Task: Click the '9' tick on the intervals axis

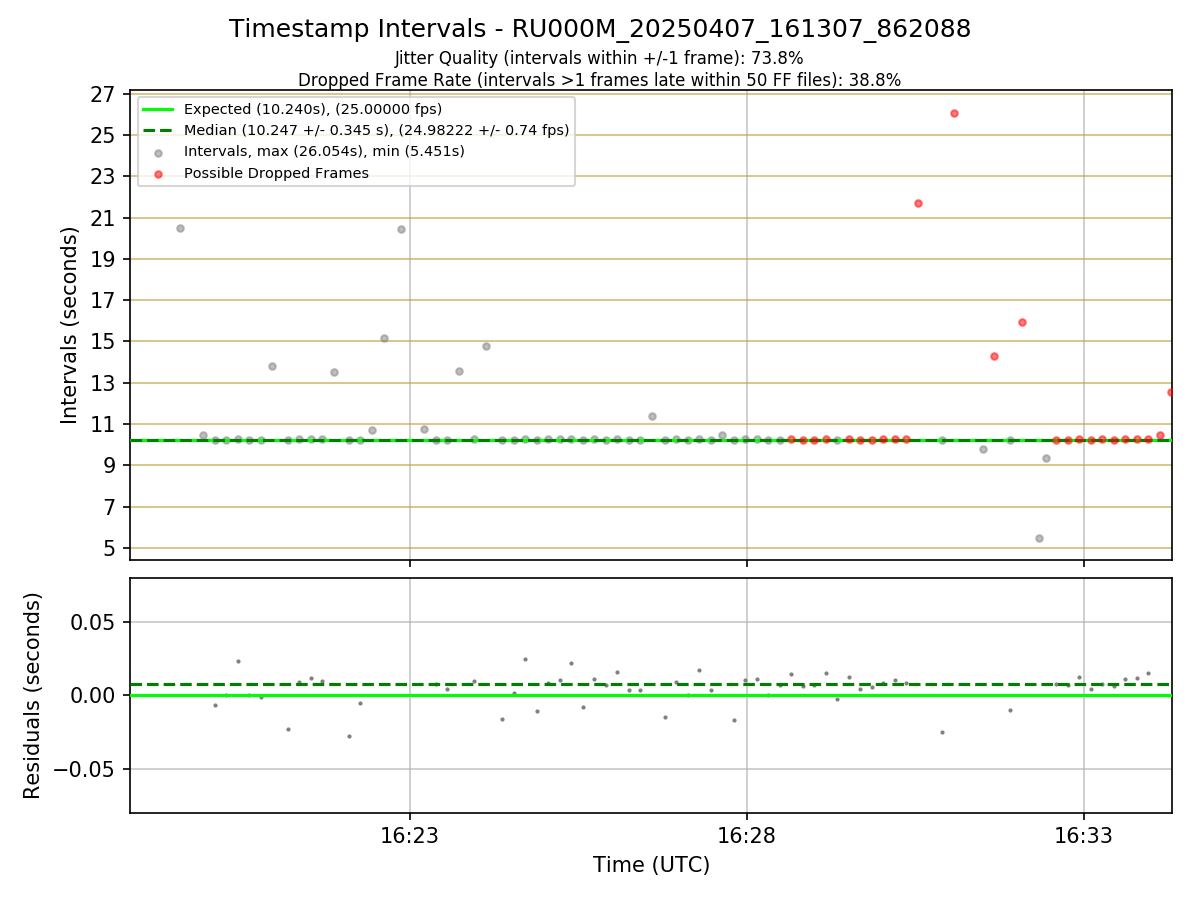Action: pos(111,466)
